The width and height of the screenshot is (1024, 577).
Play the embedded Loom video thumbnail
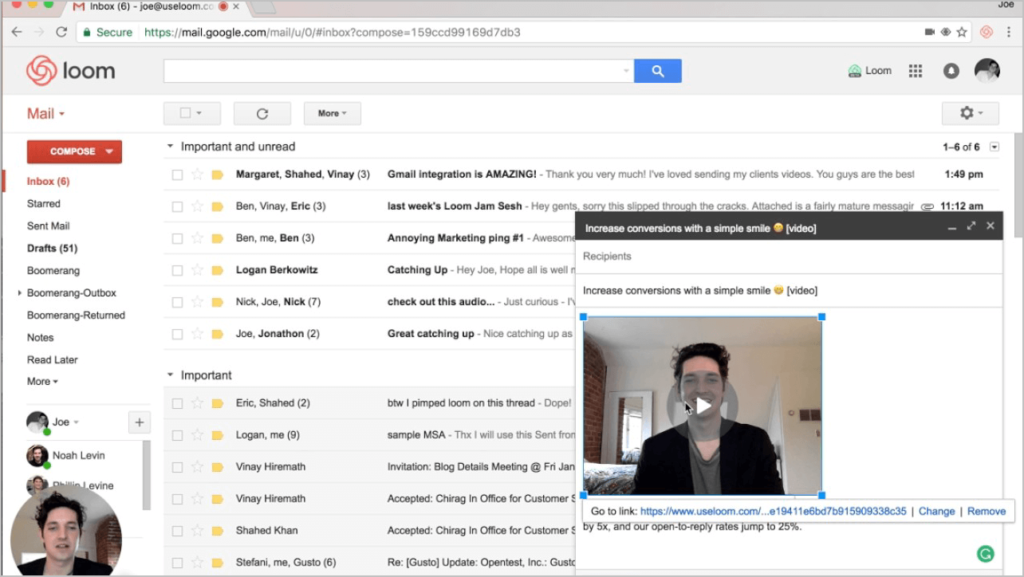703,406
